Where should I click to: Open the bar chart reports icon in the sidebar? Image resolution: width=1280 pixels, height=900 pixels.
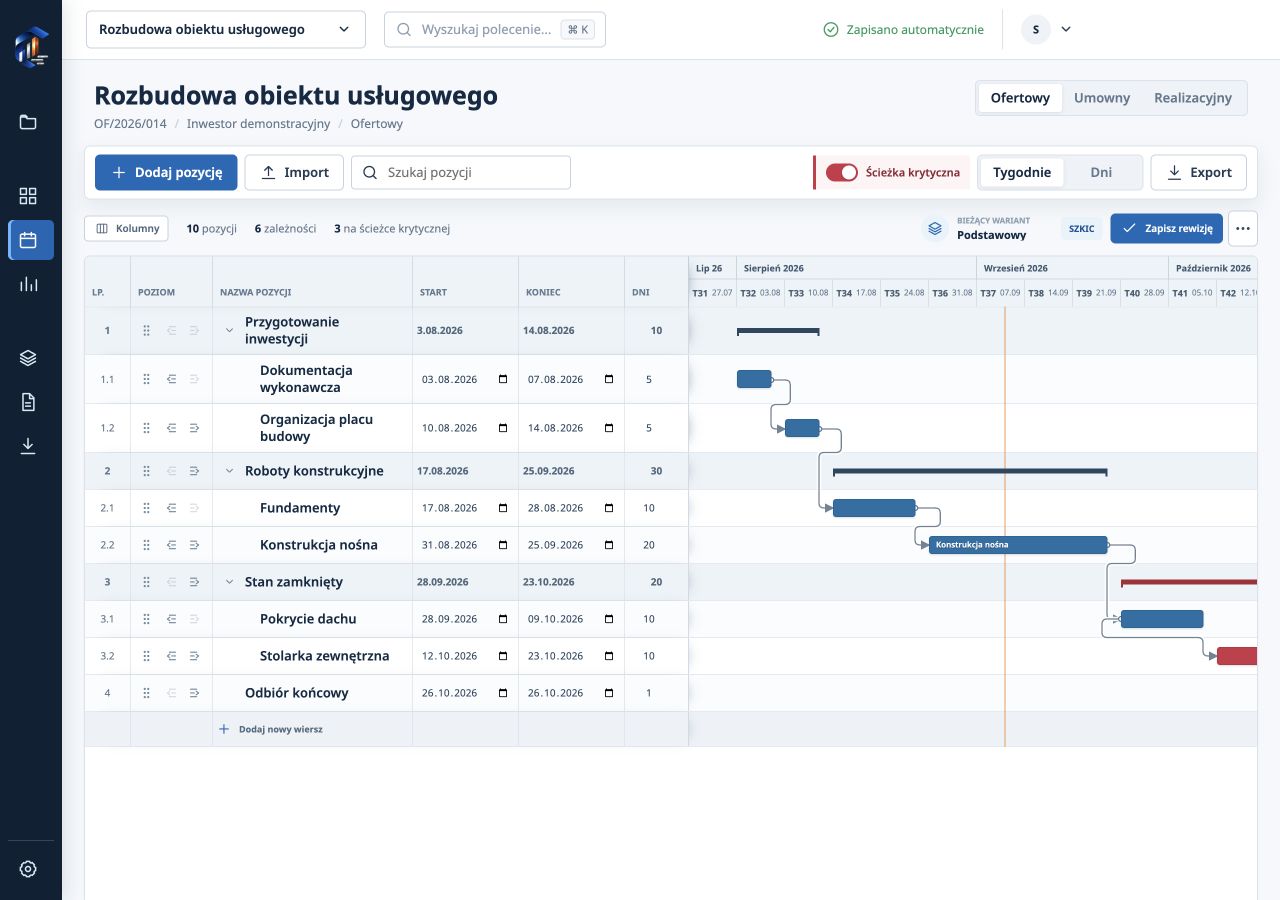pos(28,284)
